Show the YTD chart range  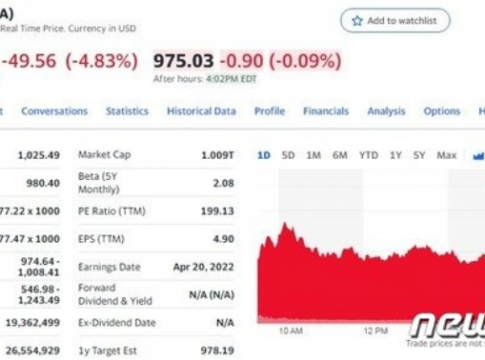[368, 155]
